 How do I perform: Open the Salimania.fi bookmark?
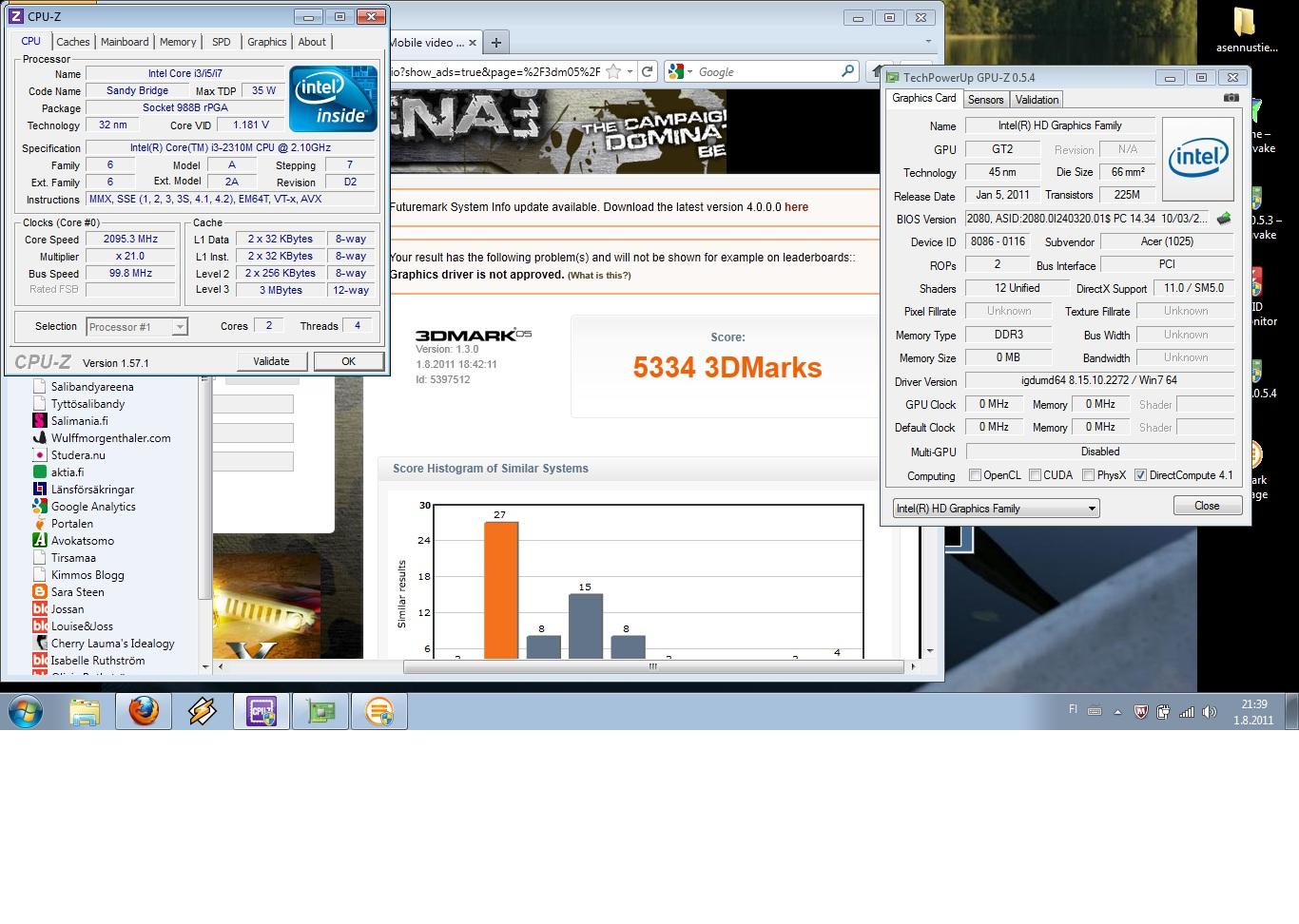(x=79, y=421)
